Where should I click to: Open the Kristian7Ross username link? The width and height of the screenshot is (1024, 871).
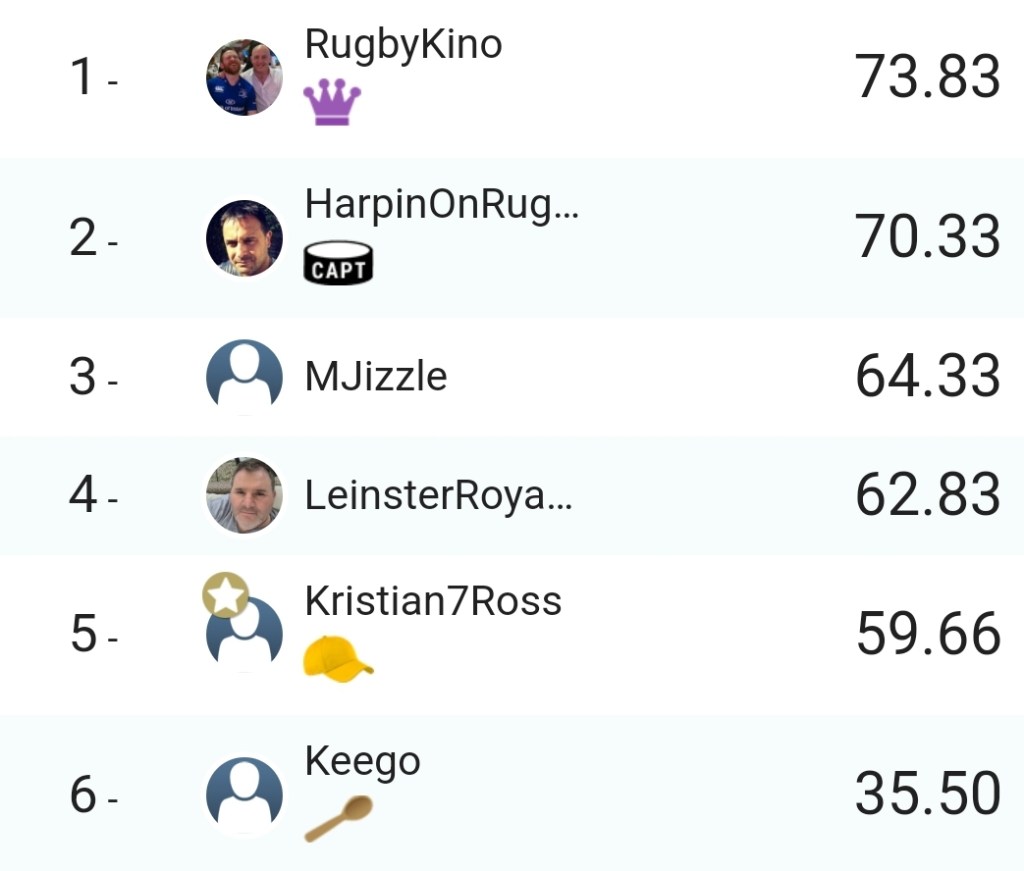pyautogui.click(x=433, y=602)
